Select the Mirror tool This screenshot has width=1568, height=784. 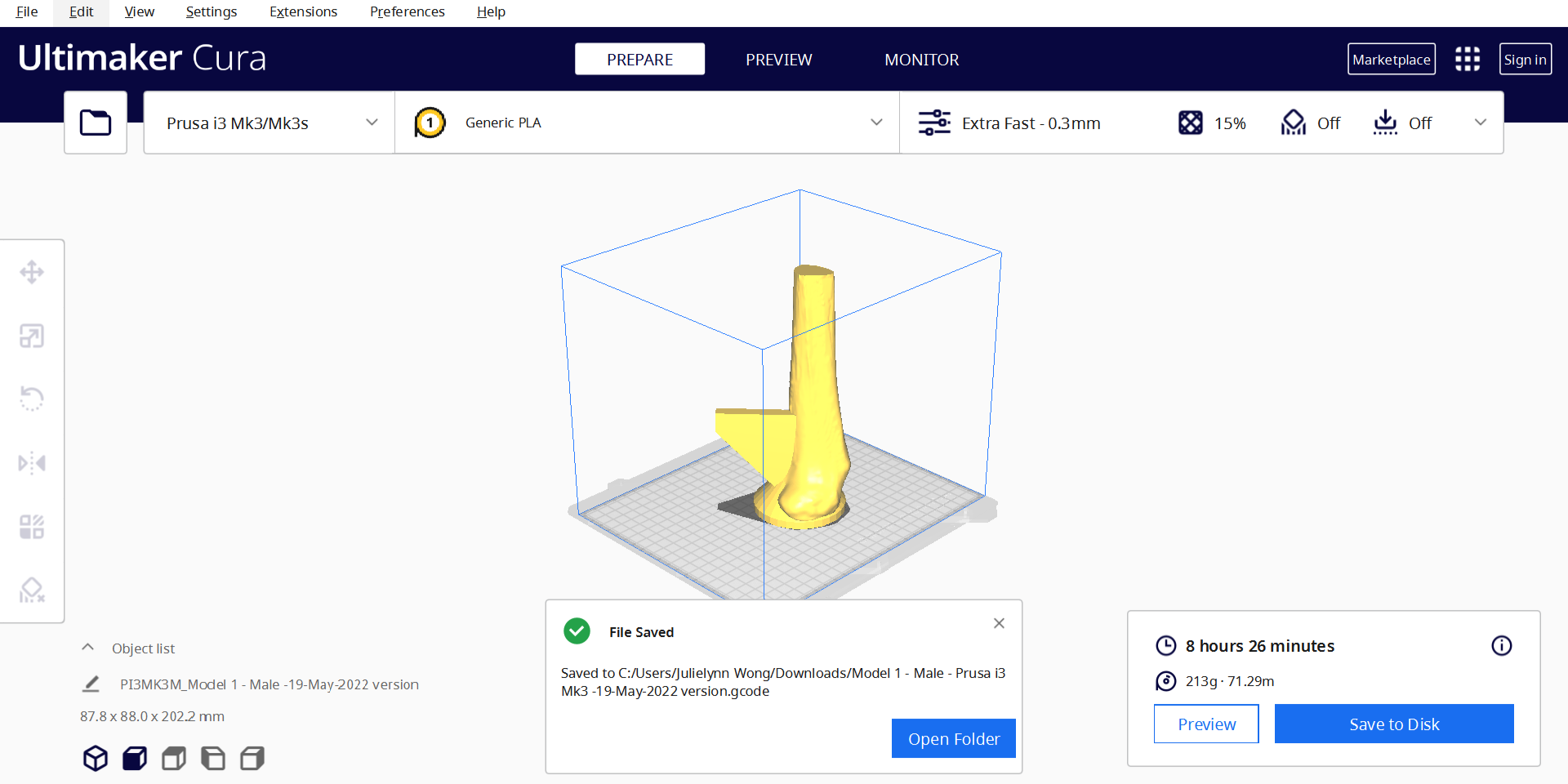[32, 463]
